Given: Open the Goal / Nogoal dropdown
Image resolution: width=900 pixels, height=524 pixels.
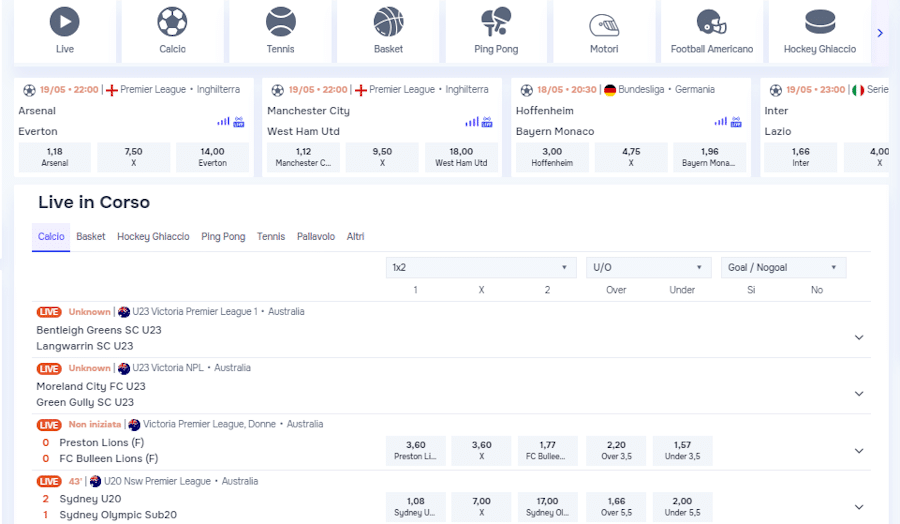Looking at the screenshot, I should coord(783,268).
